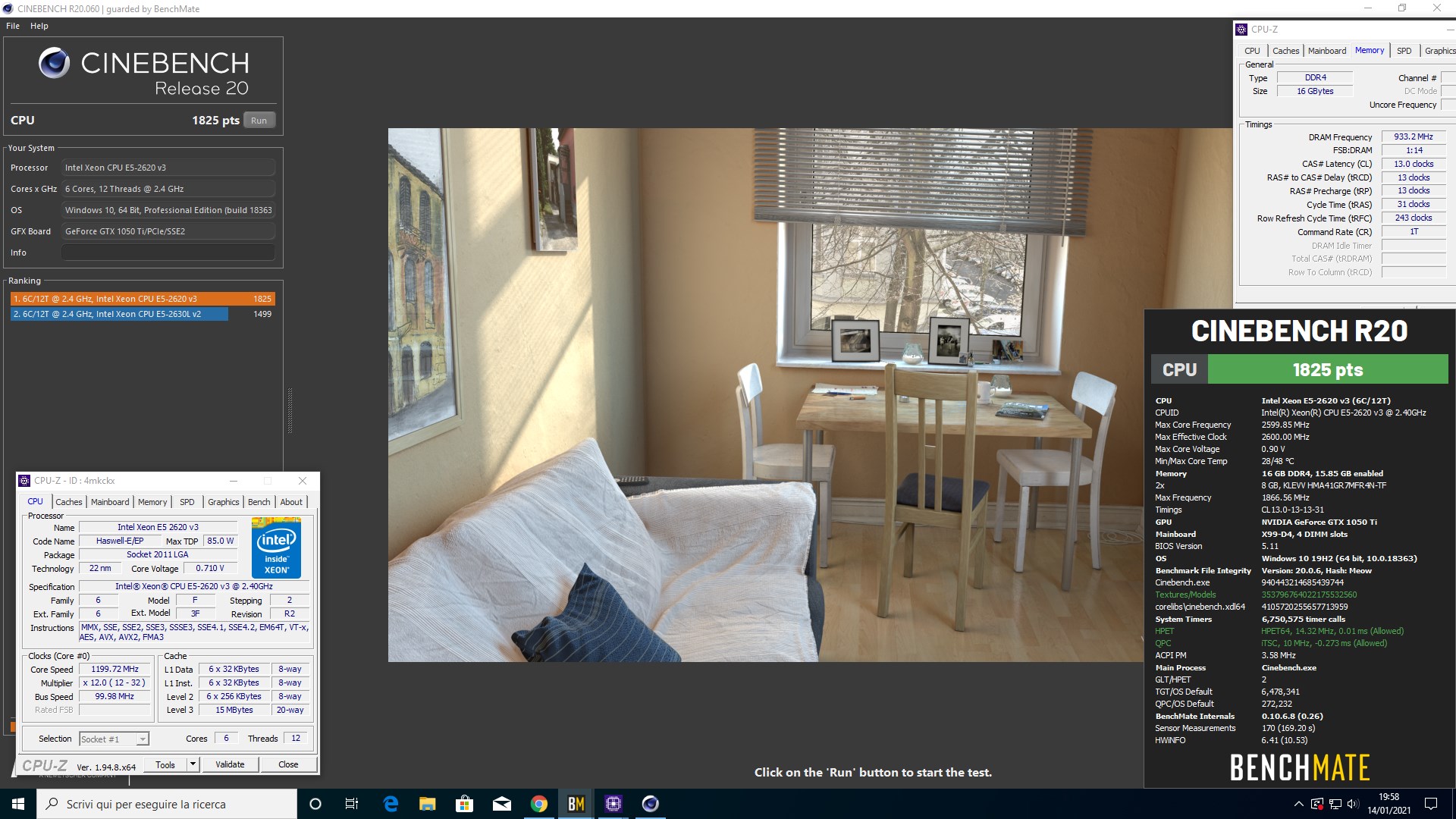This screenshot has width=1456, height=819.
Task: Click the volume speaker tray icon
Action: pyautogui.click(x=1354, y=804)
